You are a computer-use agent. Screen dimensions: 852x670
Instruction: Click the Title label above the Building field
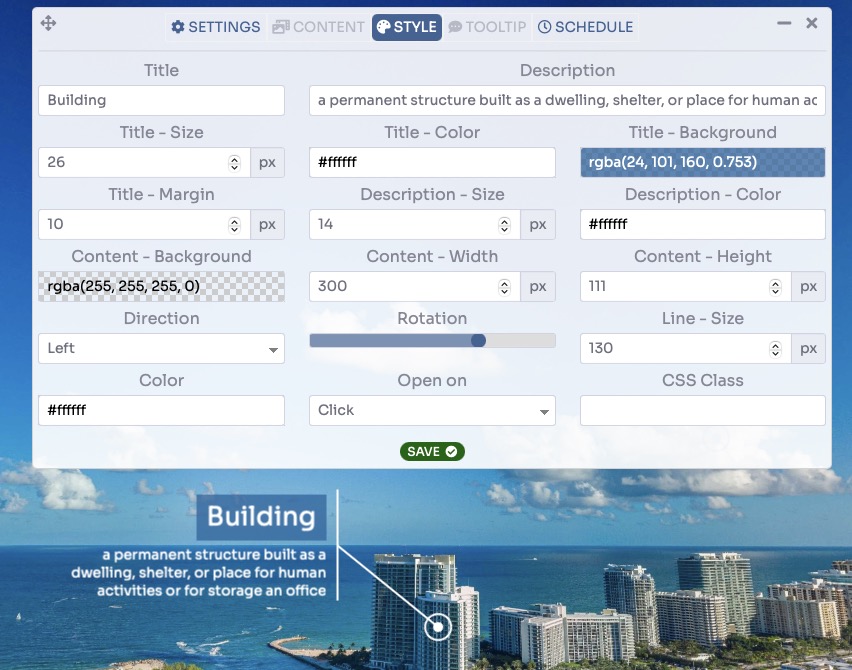click(160, 70)
